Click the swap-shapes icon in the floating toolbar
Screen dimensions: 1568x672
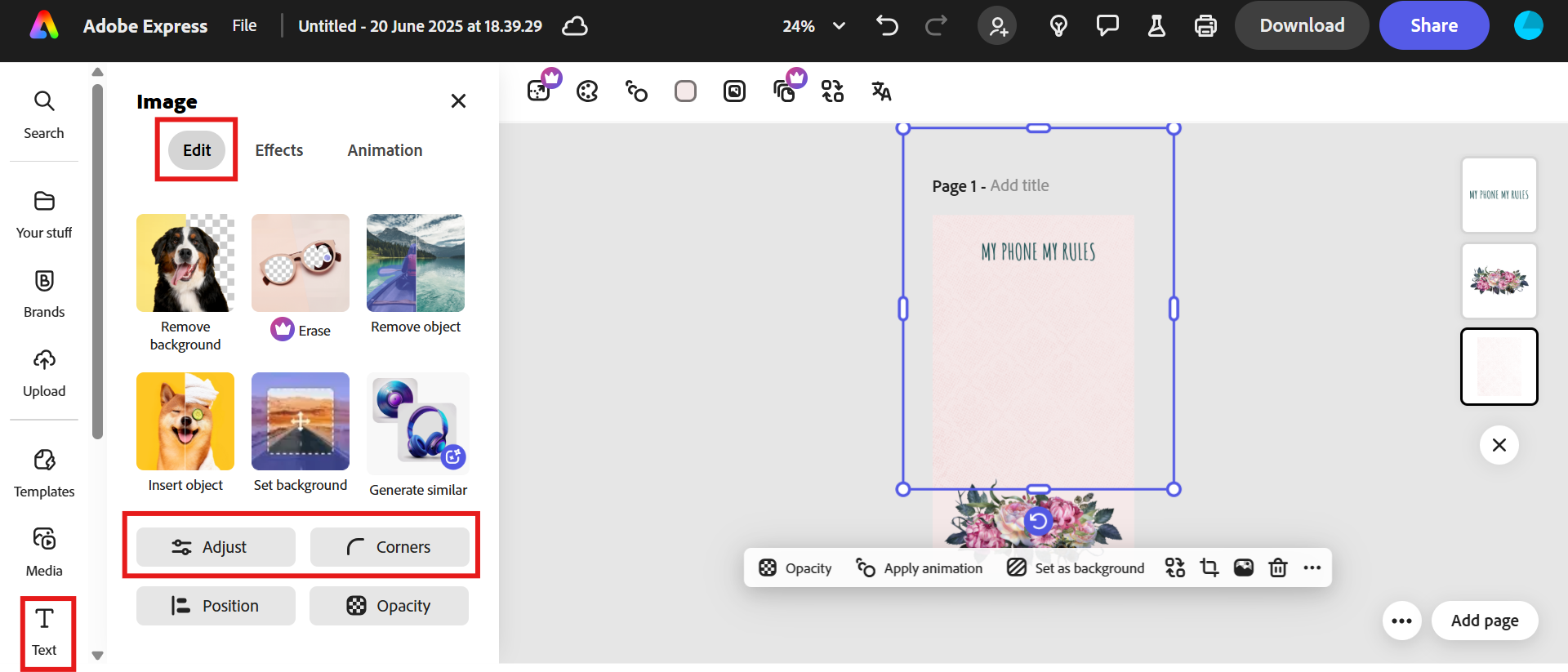tap(1175, 567)
